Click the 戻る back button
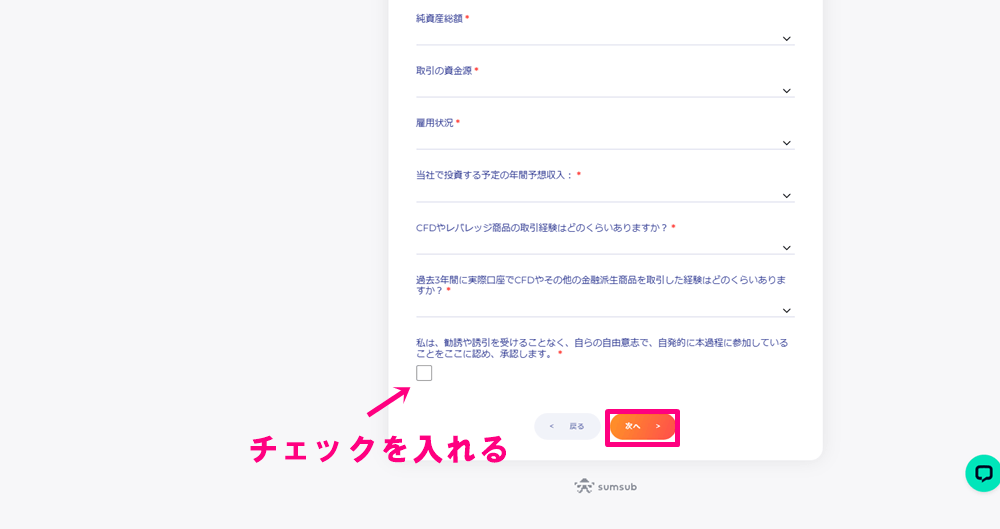 pos(567,426)
